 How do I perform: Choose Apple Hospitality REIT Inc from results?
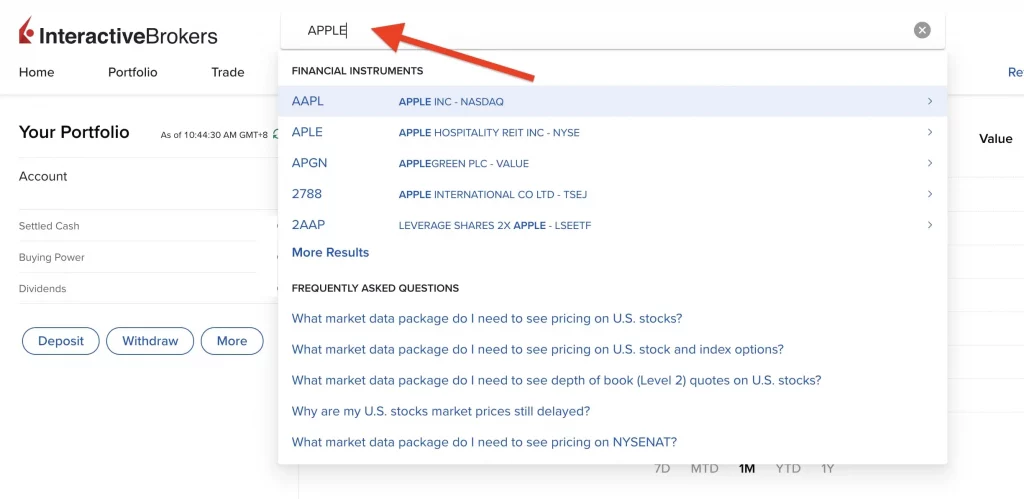coord(488,132)
